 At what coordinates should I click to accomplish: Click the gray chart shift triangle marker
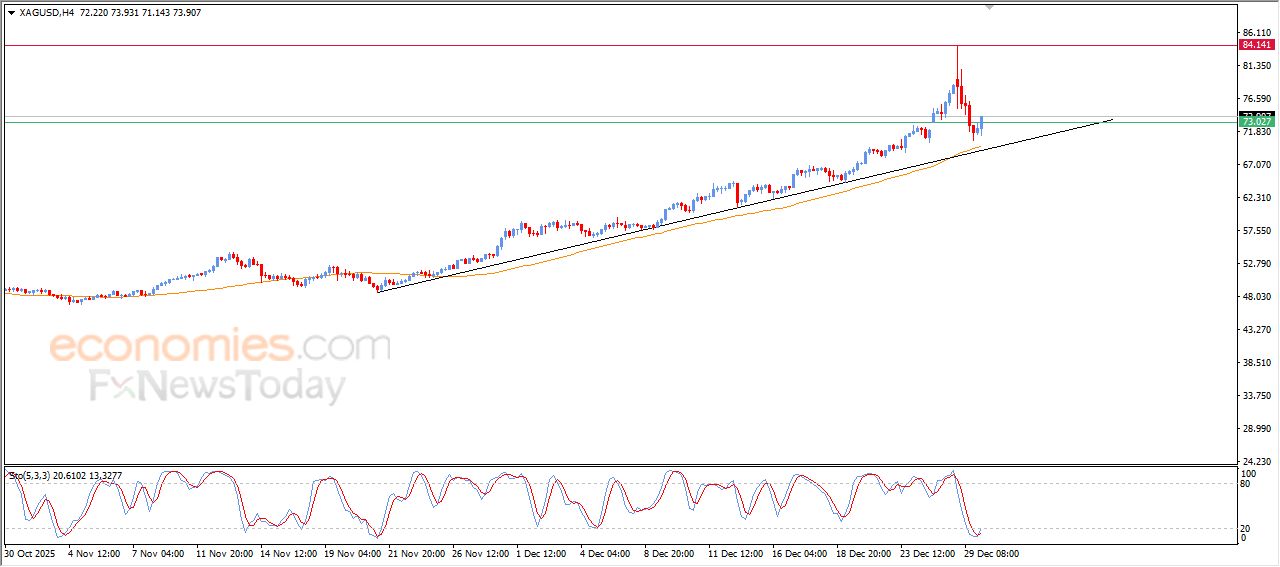(990, 7)
